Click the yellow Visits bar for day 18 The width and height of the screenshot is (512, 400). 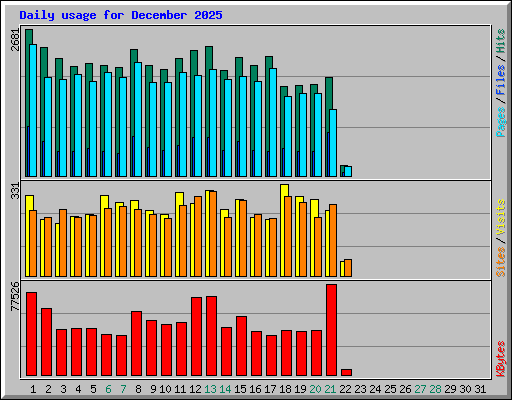tap(283, 230)
